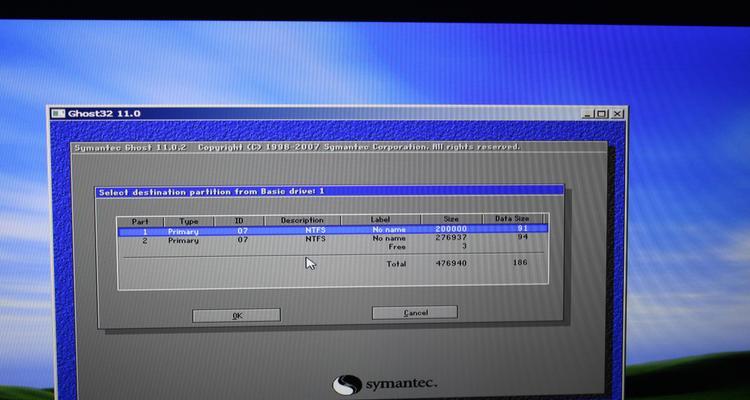Click the Symantec logo
This screenshot has height=400, width=750.
tap(385, 385)
